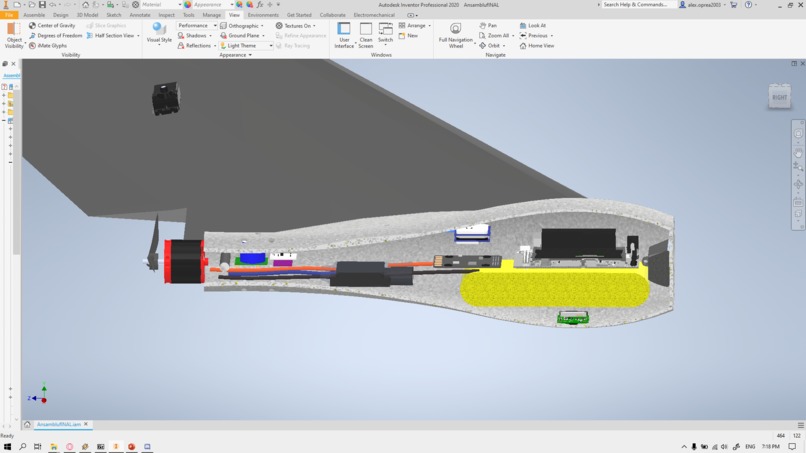
Task: Activate Clean Screen mode
Action: (x=365, y=35)
